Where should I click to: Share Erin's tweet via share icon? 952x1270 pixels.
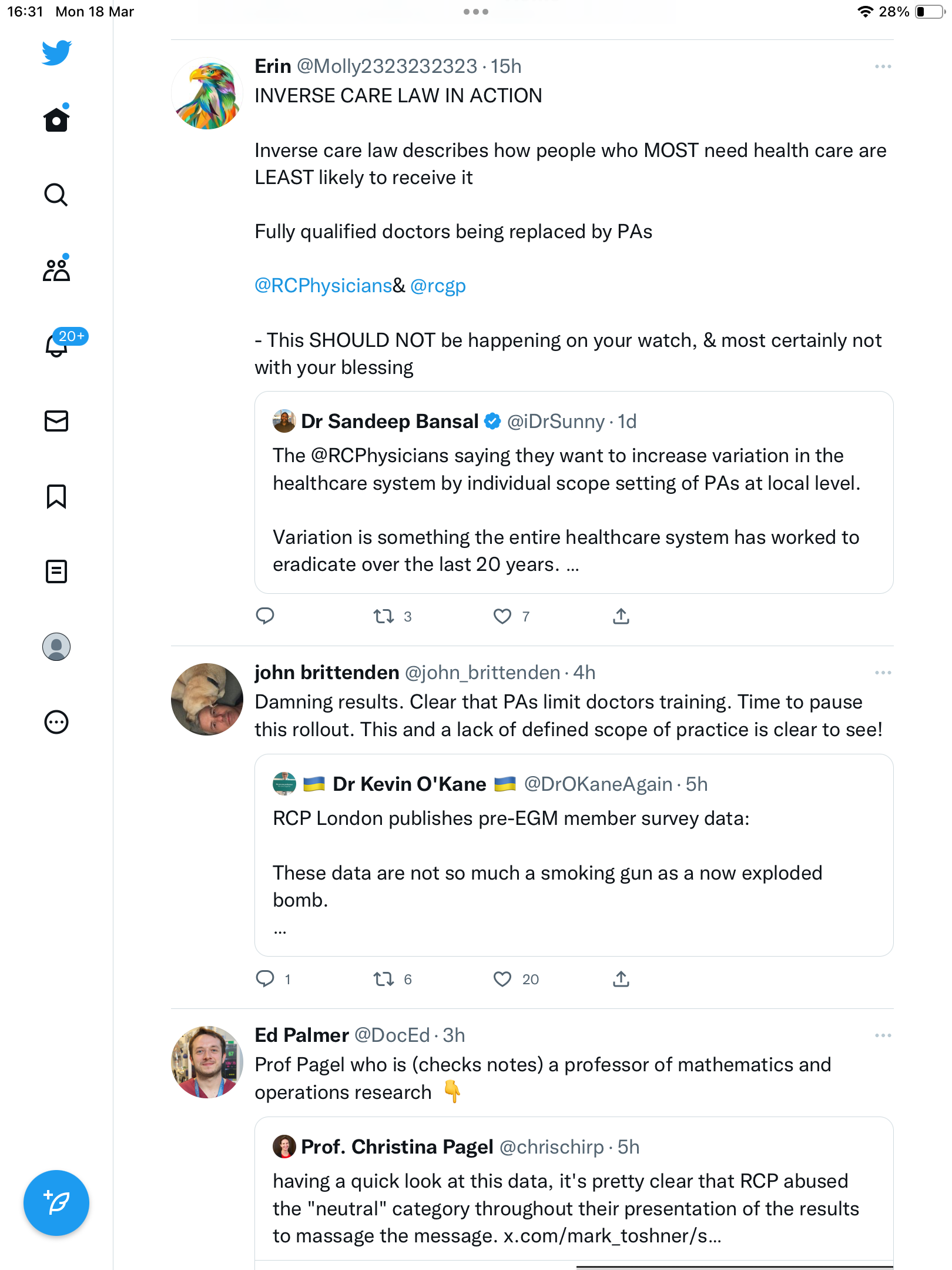click(x=621, y=616)
